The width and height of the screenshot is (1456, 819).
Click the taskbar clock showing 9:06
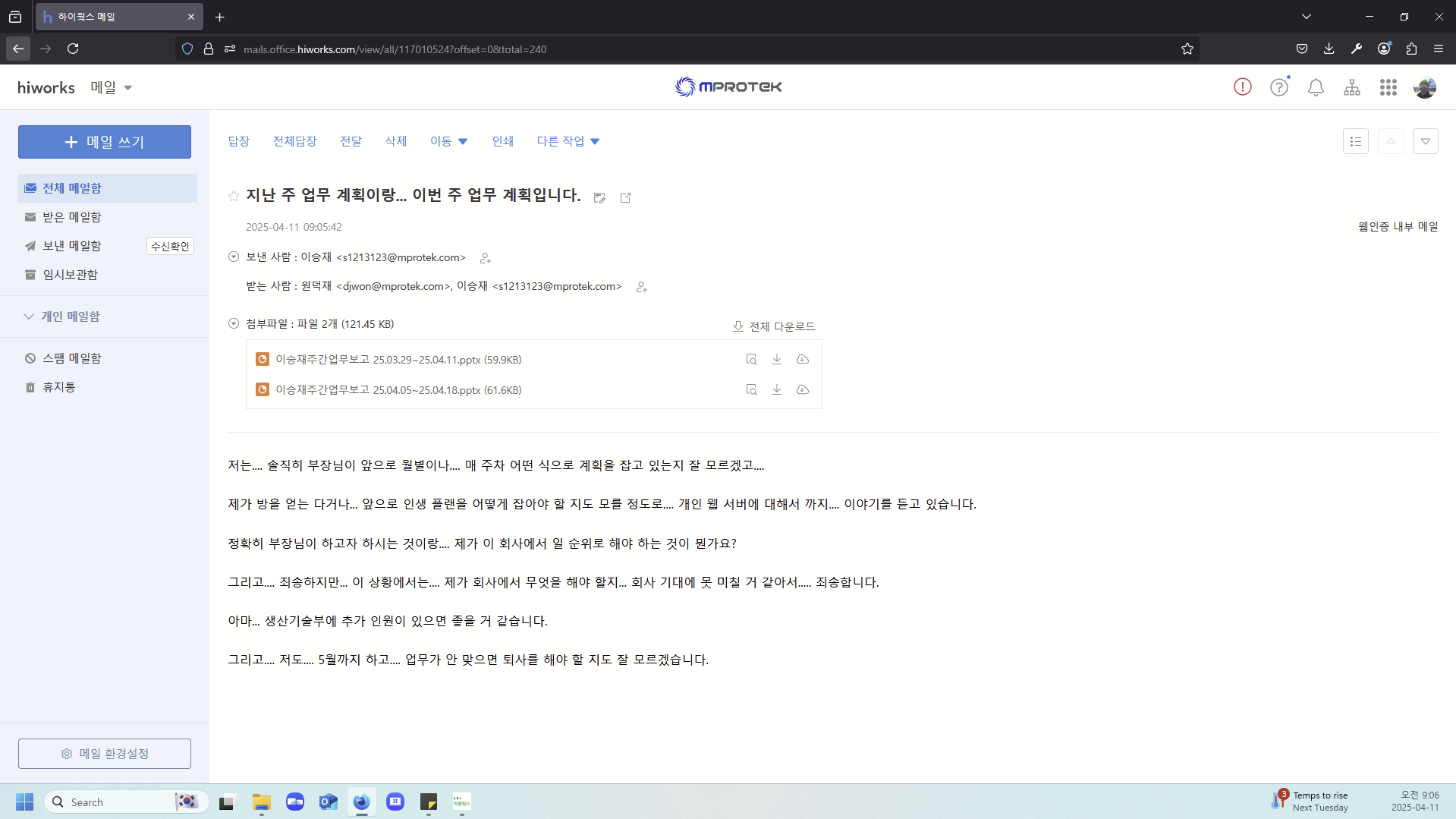(x=1416, y=802)
